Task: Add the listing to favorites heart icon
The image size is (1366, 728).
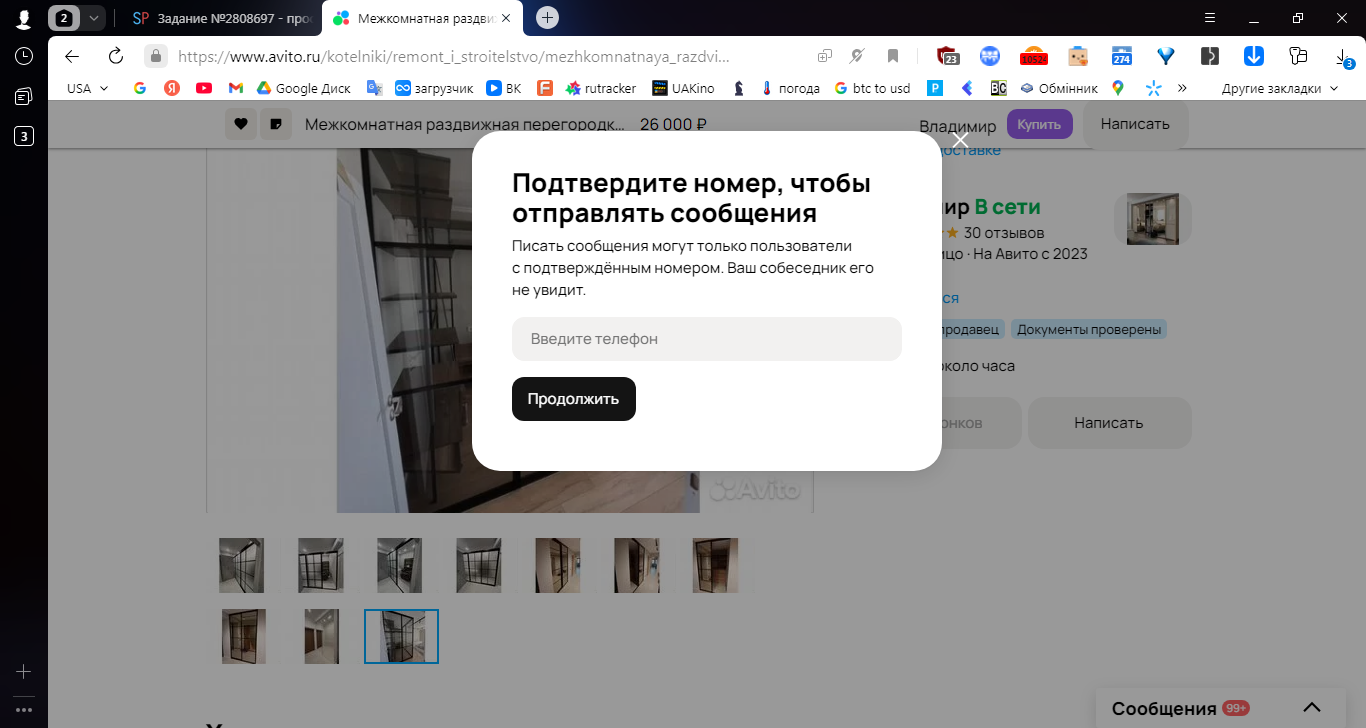Action: pos(240,124)
